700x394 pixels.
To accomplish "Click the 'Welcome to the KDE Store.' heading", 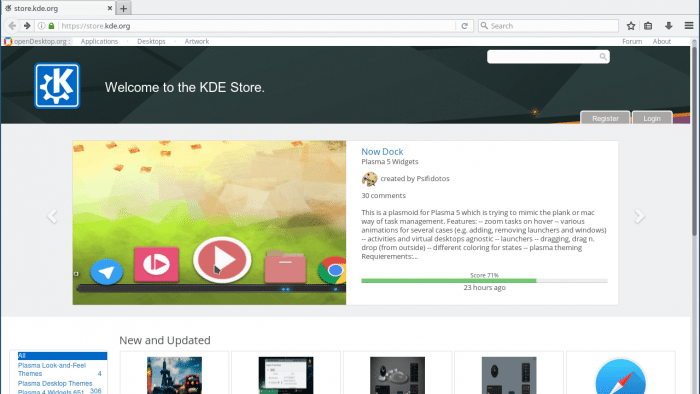I will 185,87.
